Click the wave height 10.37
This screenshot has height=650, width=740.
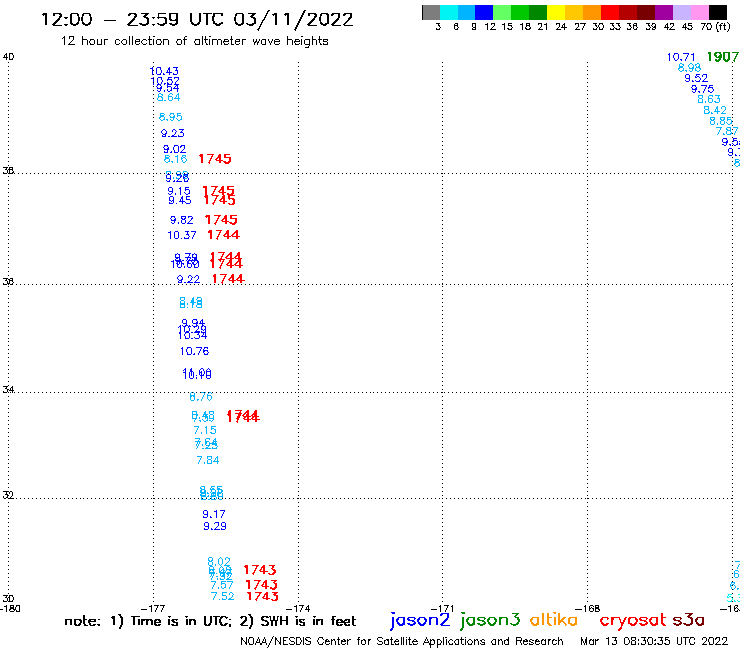[182, 235]
